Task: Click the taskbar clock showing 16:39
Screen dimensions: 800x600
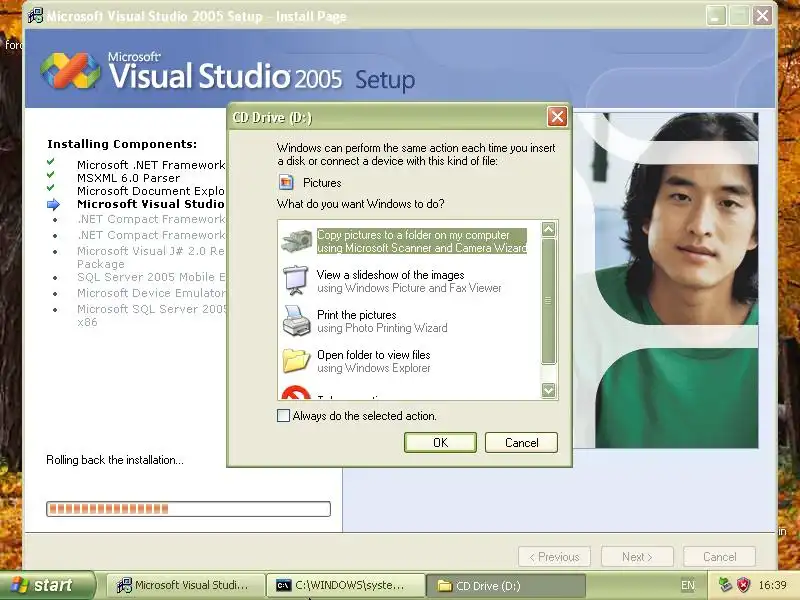Action: [x=772, y=585]
